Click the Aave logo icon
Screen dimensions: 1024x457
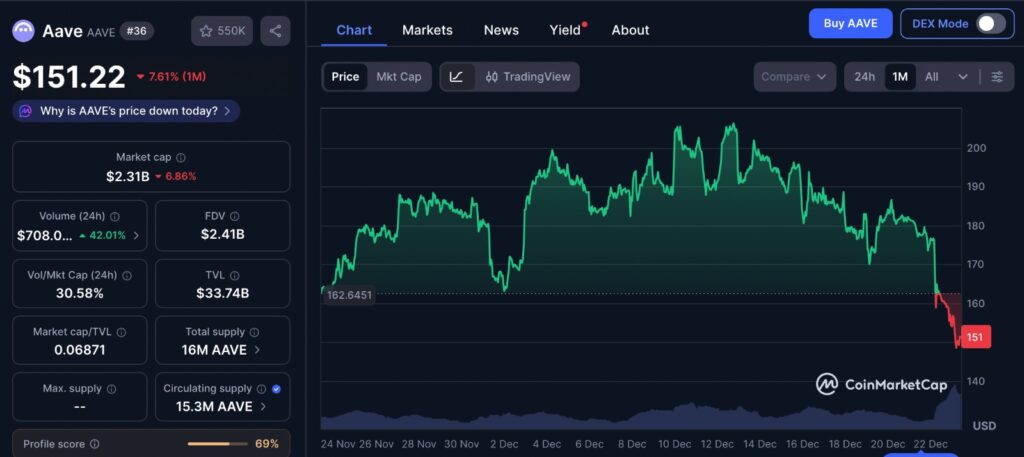click(x=24, y=31)
